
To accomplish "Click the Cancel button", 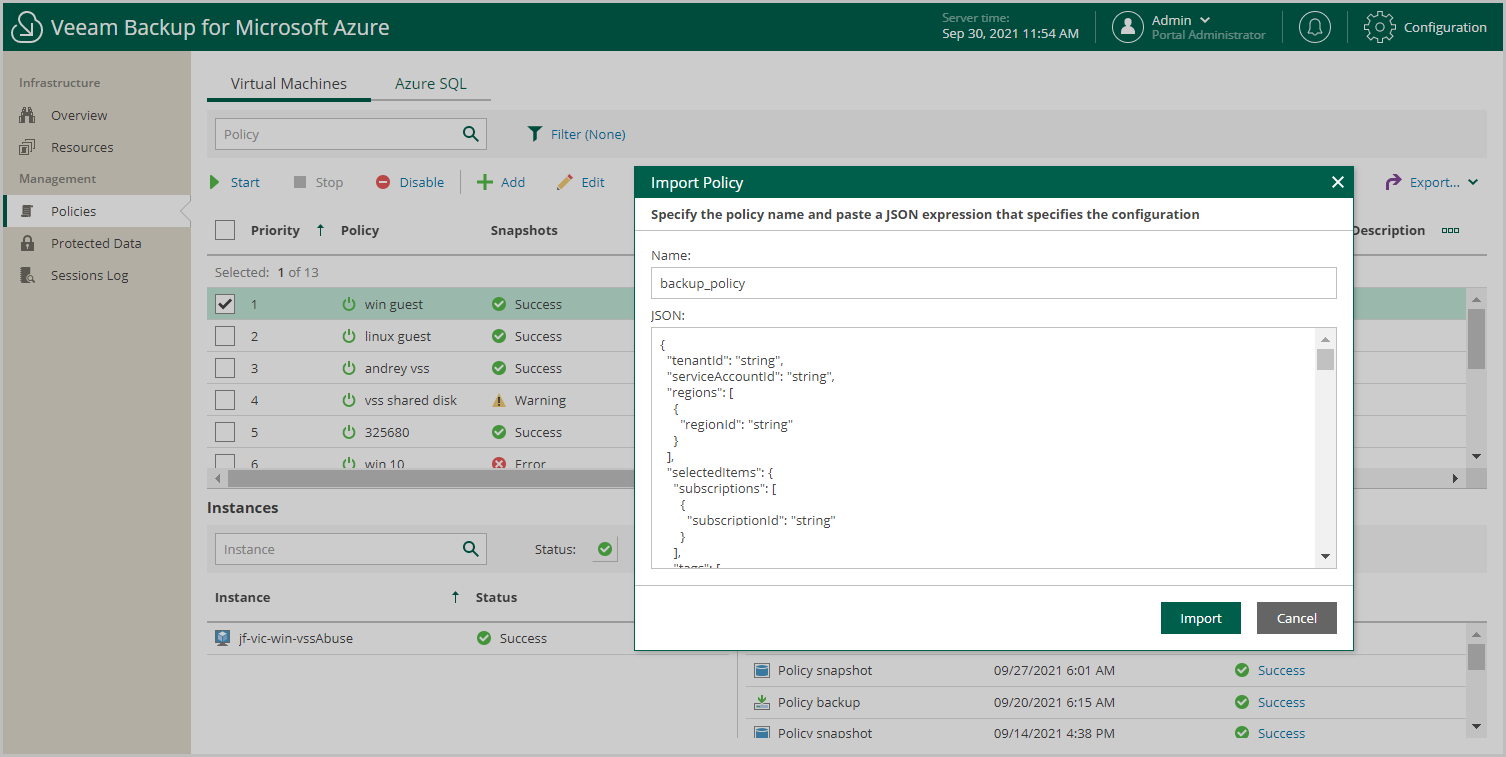I will pyautogui.click(x=1297, y=618).
